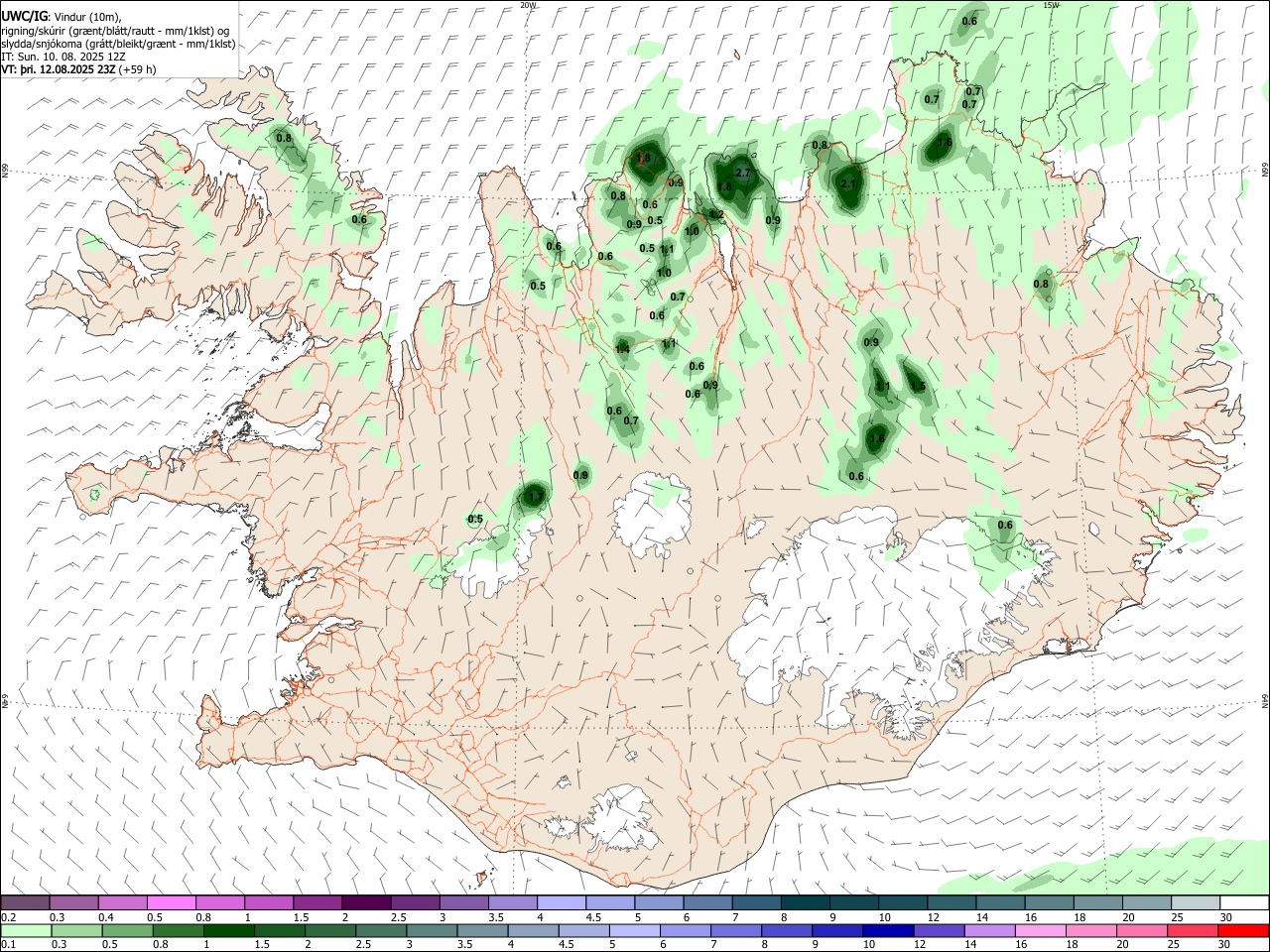Click the 'VT: þri. 12.08.2025 23Z (+59 h)' line

click(x=79, y=70)
